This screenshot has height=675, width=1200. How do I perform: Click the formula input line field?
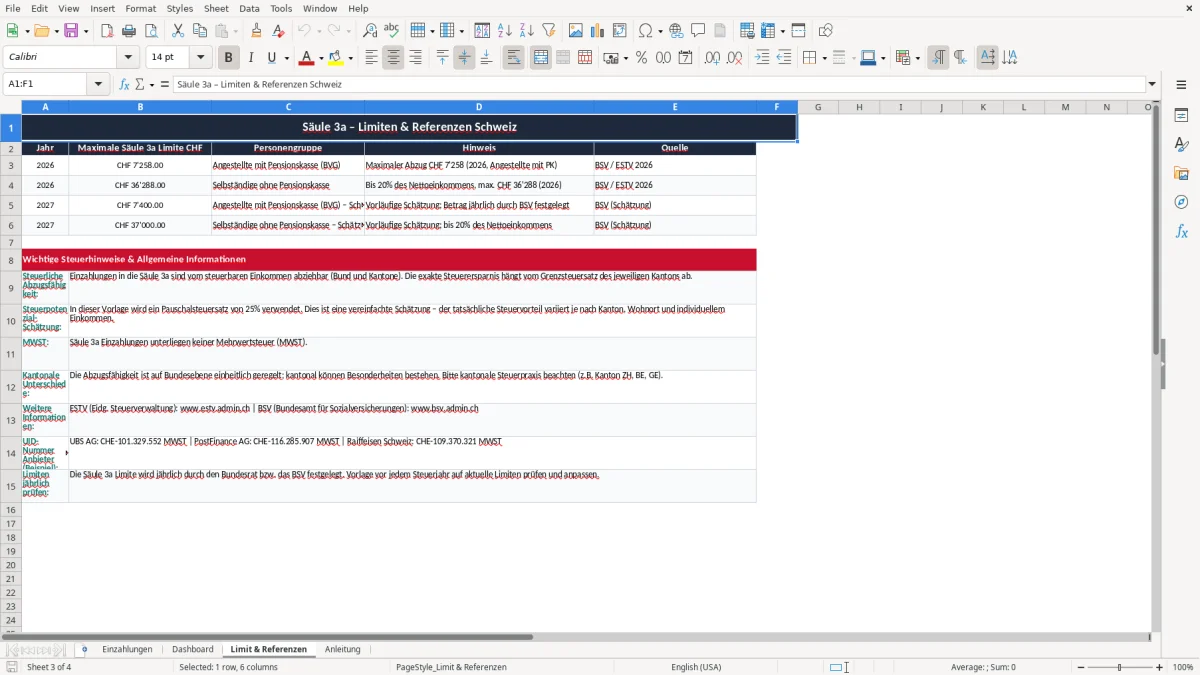coord(658,84)
